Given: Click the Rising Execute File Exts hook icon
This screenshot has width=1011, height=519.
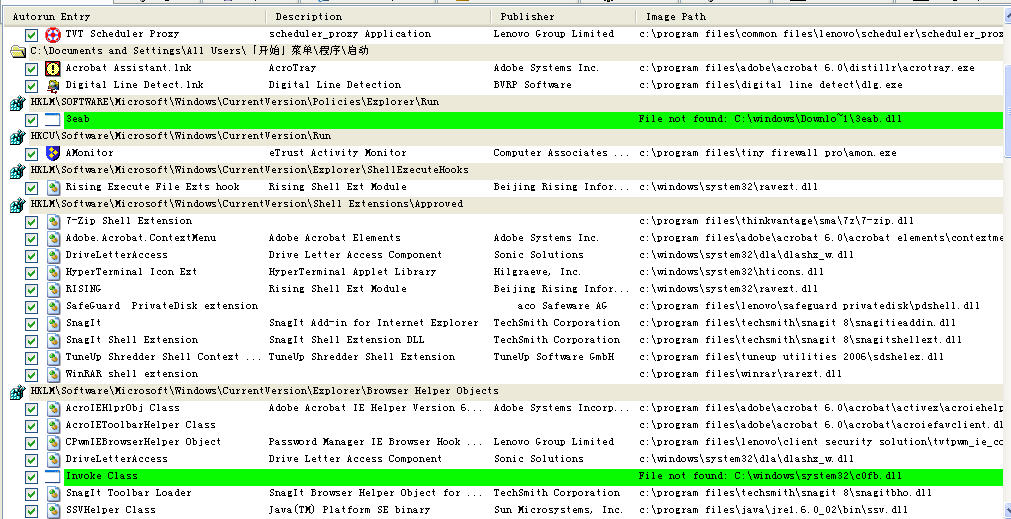Looking at the screenshot, I should coord(54,188).
